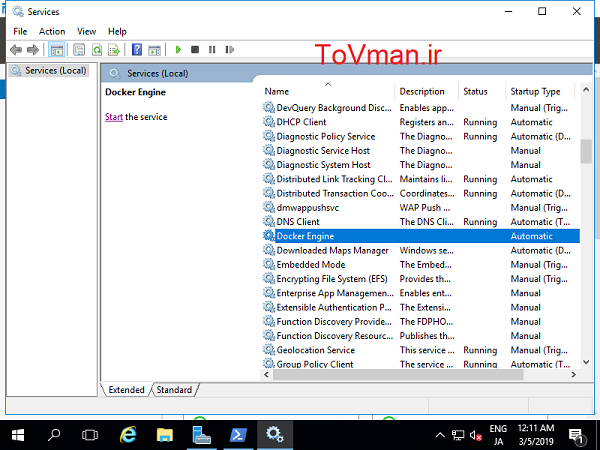Select the Diagnostic Service Host row
The width and height of the screenshot is (600, 450).
click(421, 150)
